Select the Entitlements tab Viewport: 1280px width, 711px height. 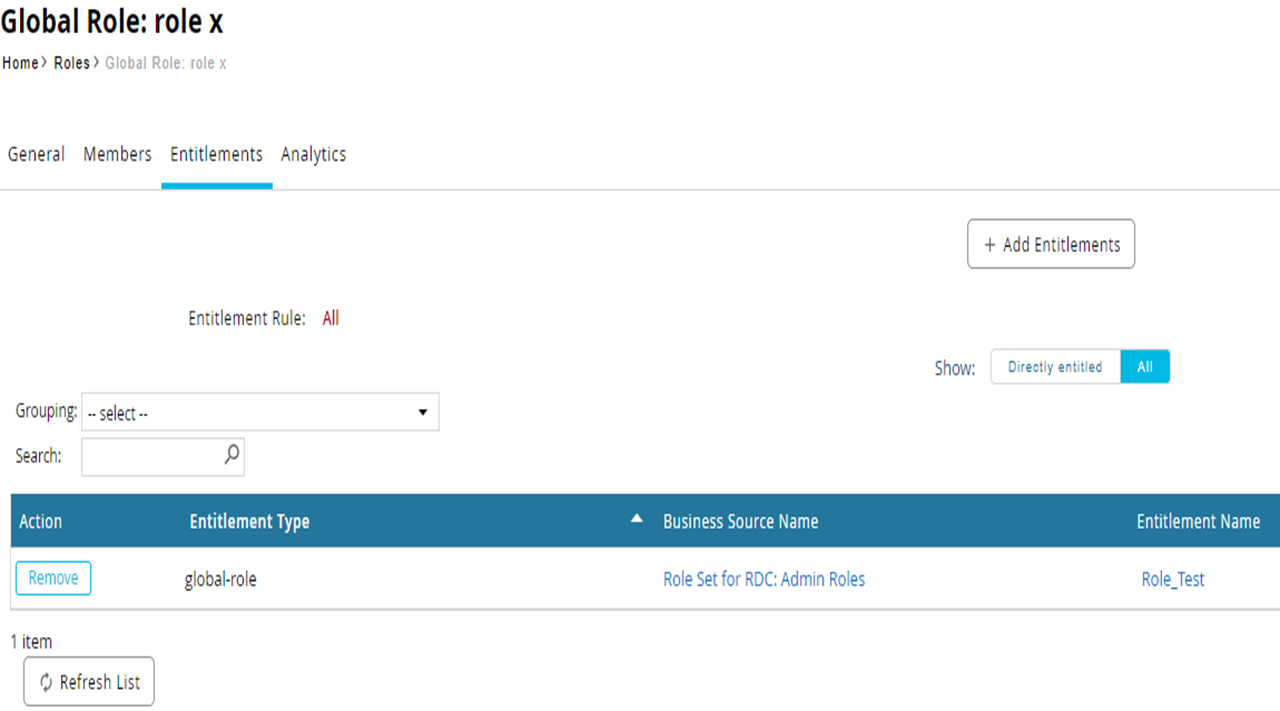pyautogui.click(x=216, y=154)
